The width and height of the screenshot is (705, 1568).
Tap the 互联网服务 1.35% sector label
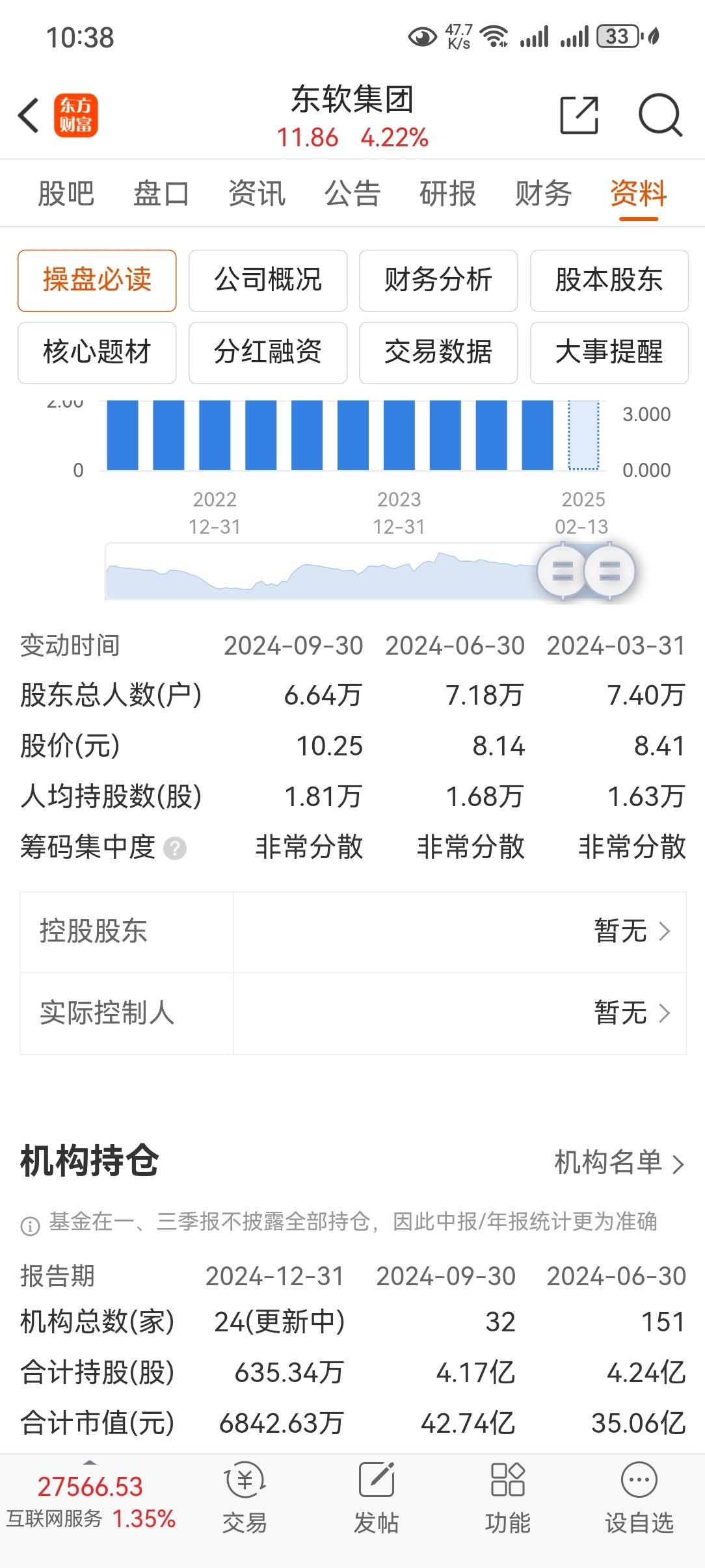point(91,1519)
